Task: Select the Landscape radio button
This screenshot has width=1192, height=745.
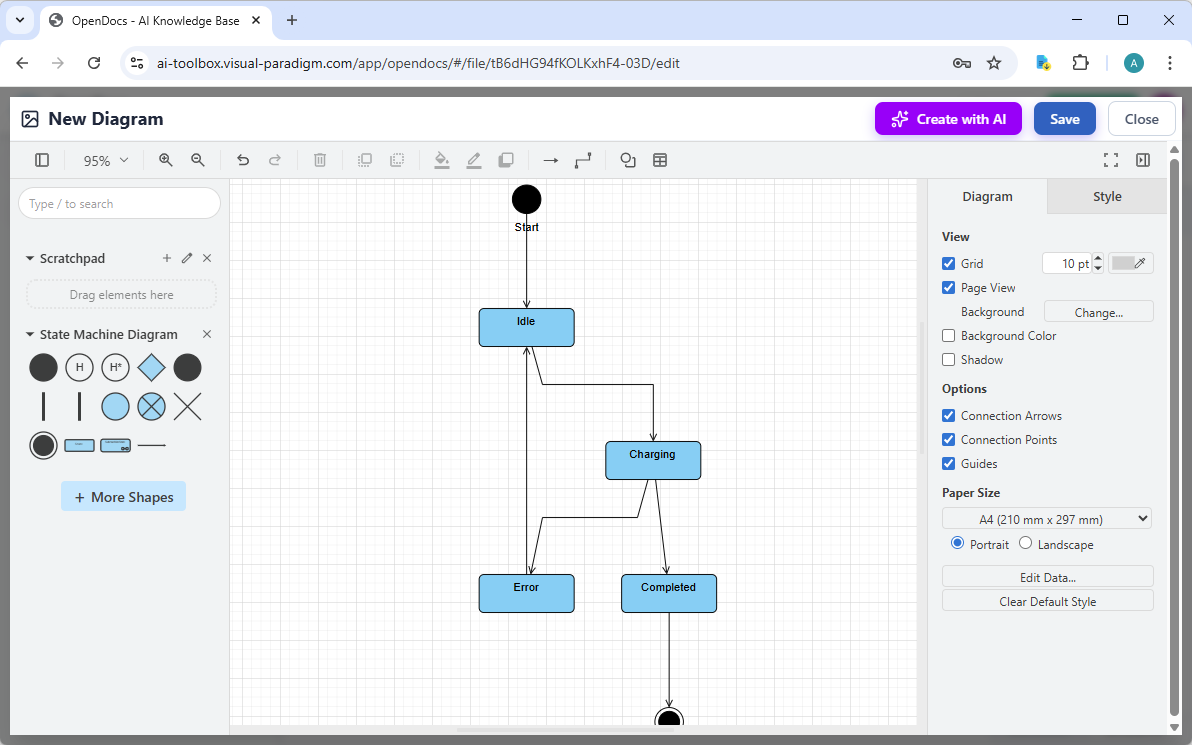Action: (x=1025, y=543)
